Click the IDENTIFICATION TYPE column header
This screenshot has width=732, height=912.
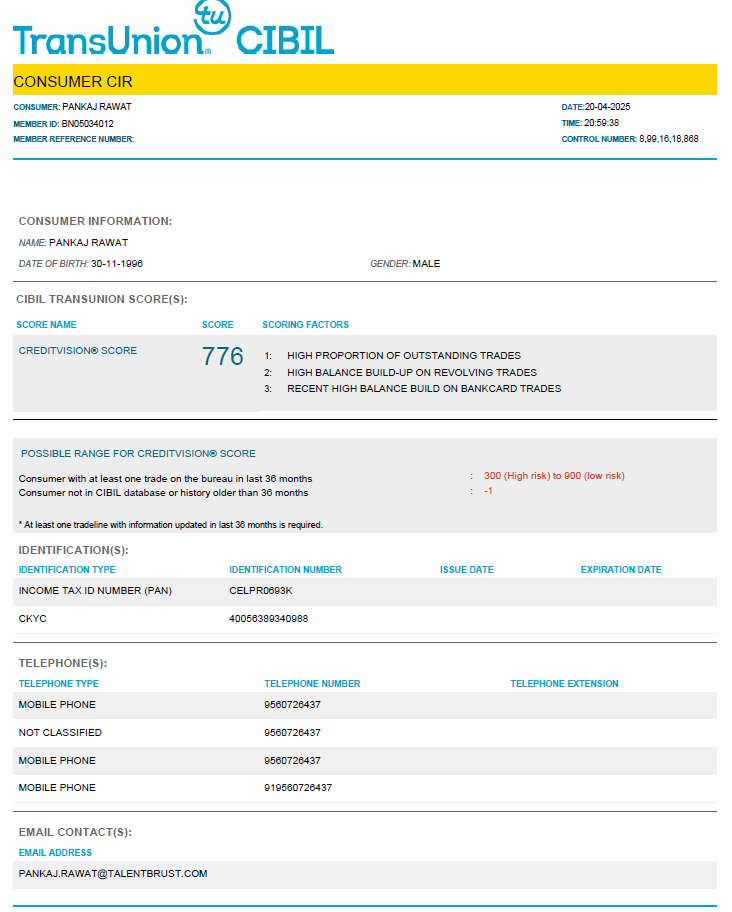pos(67,570)
